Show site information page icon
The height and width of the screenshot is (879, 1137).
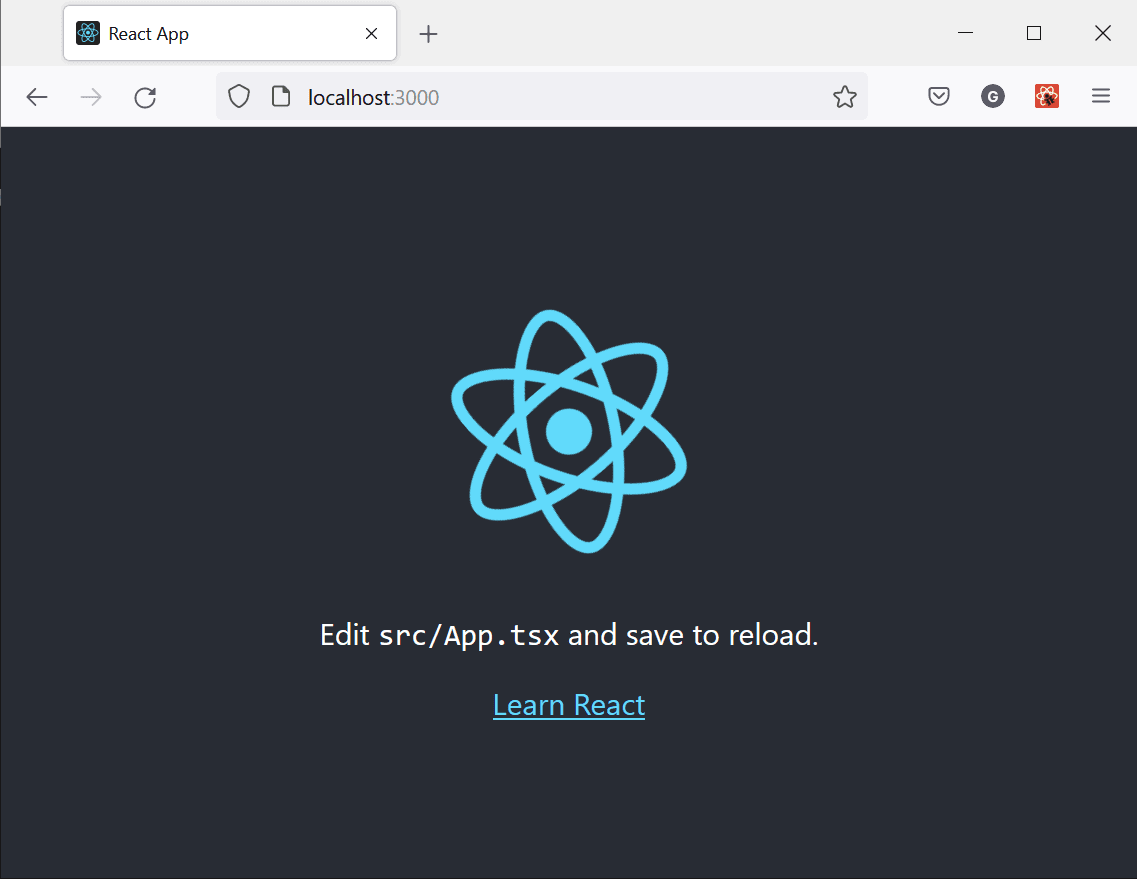(x=281, y=96)
